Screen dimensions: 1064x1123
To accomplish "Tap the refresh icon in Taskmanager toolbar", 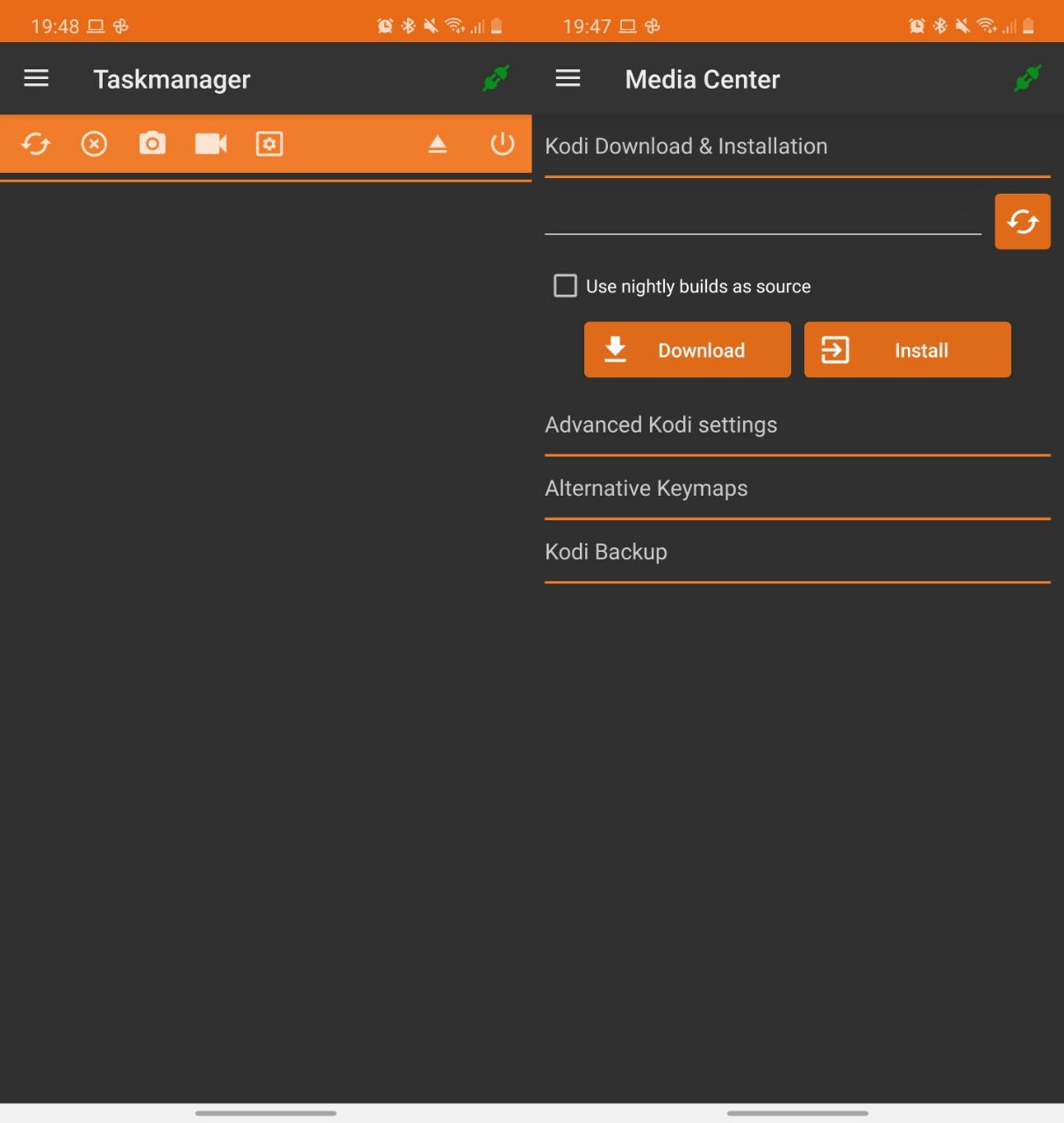I will coord(36,144).
